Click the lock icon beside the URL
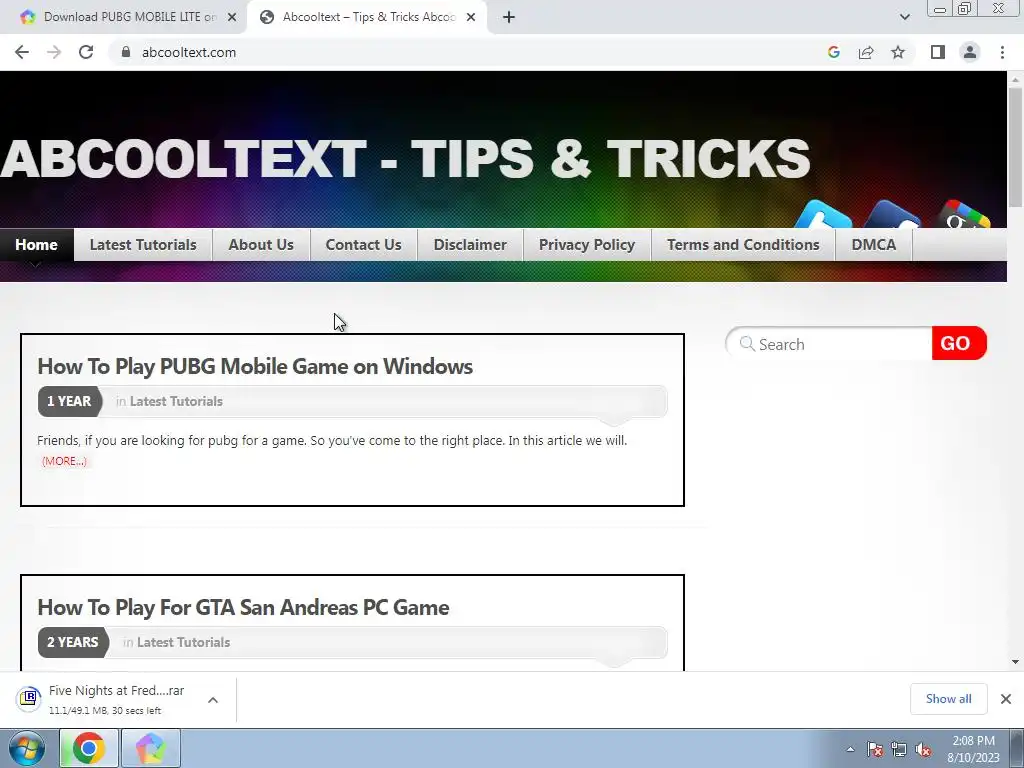This screenshot has width=1024, height=768. point(126,52)
